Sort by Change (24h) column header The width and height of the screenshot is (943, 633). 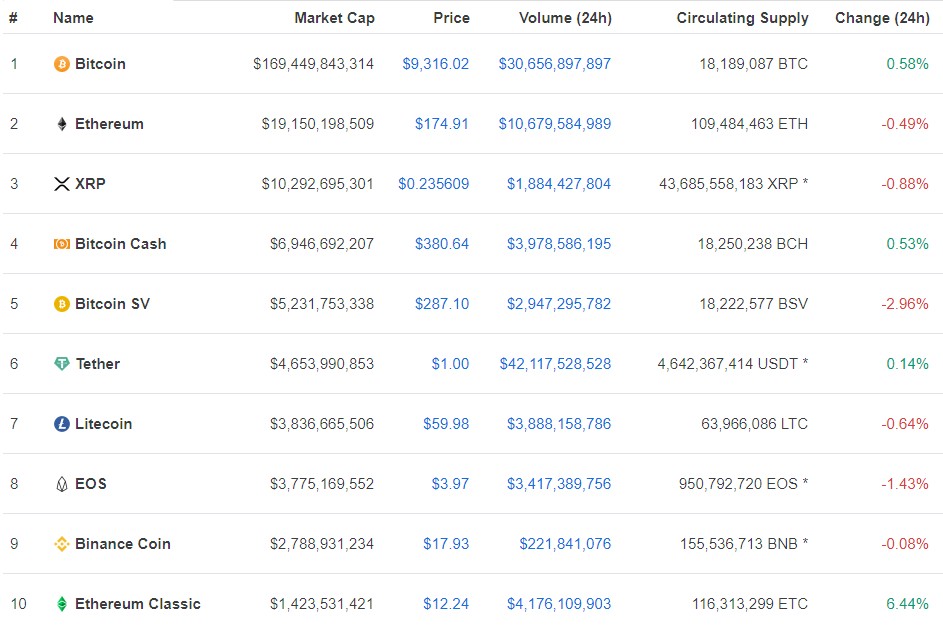882,18
